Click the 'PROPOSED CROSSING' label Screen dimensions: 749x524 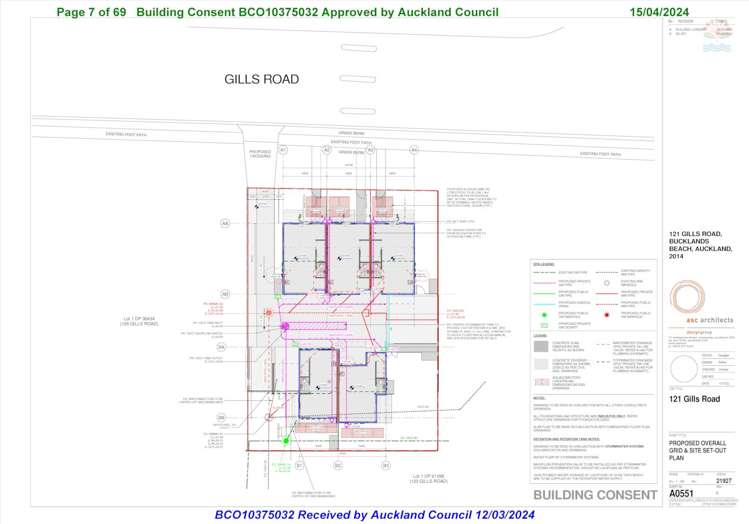tap(260, 154)
